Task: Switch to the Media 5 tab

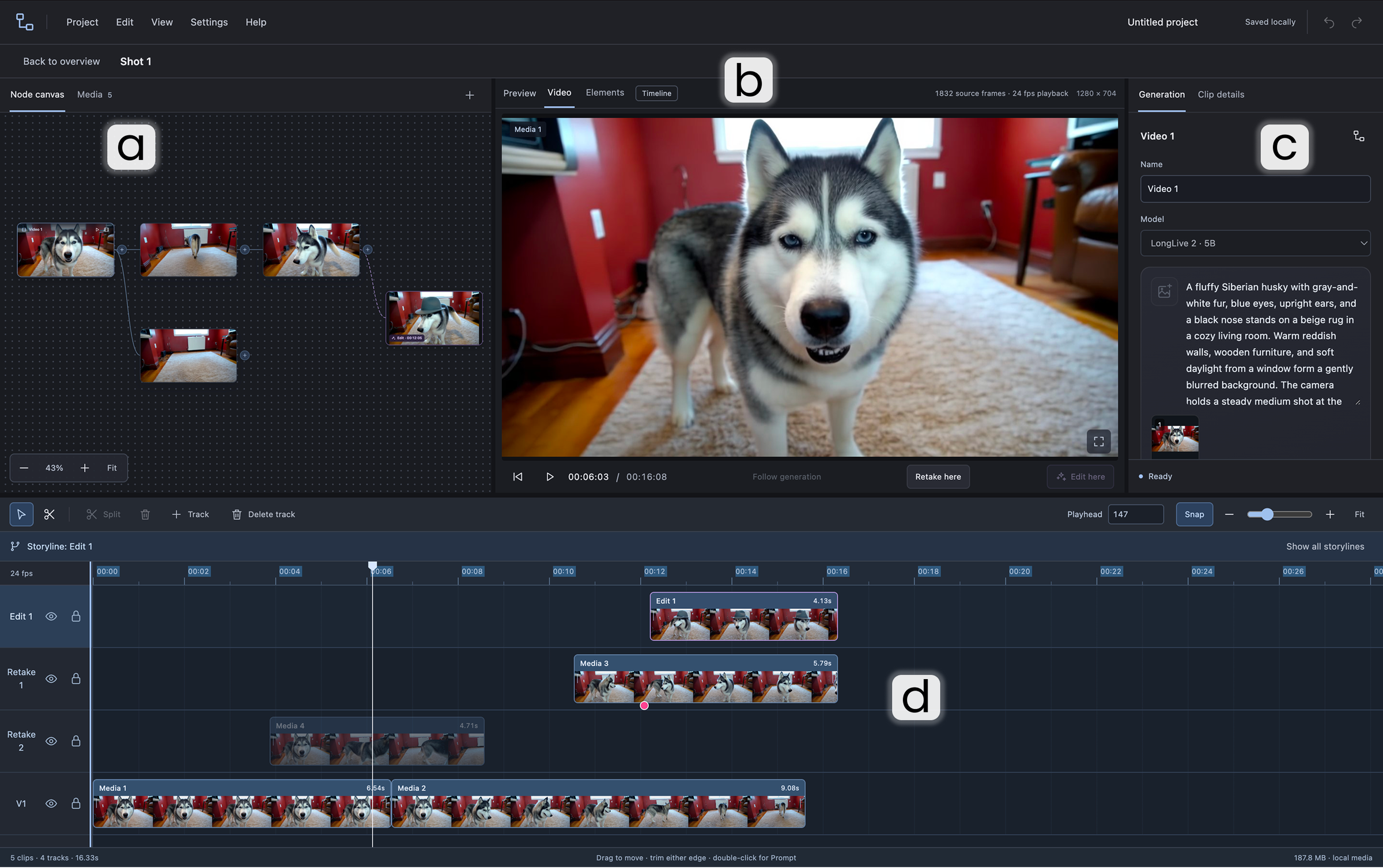Action: pyautogui.click(x=95, y=94)
